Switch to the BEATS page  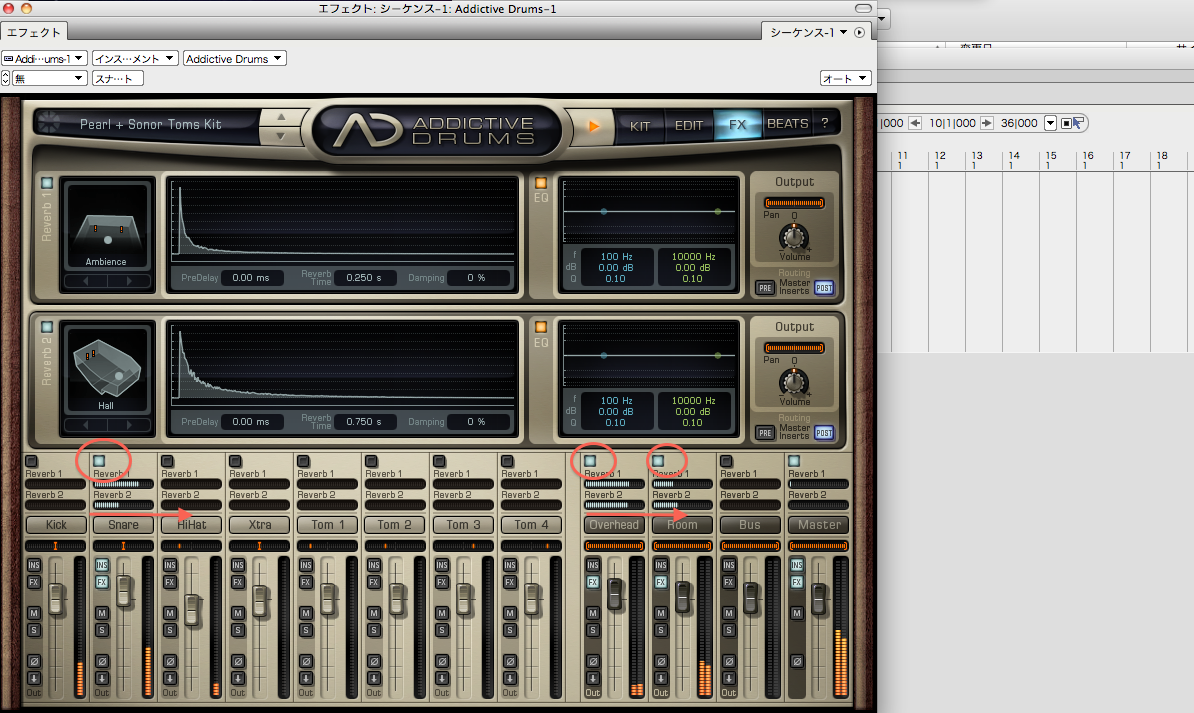point(787,125)
